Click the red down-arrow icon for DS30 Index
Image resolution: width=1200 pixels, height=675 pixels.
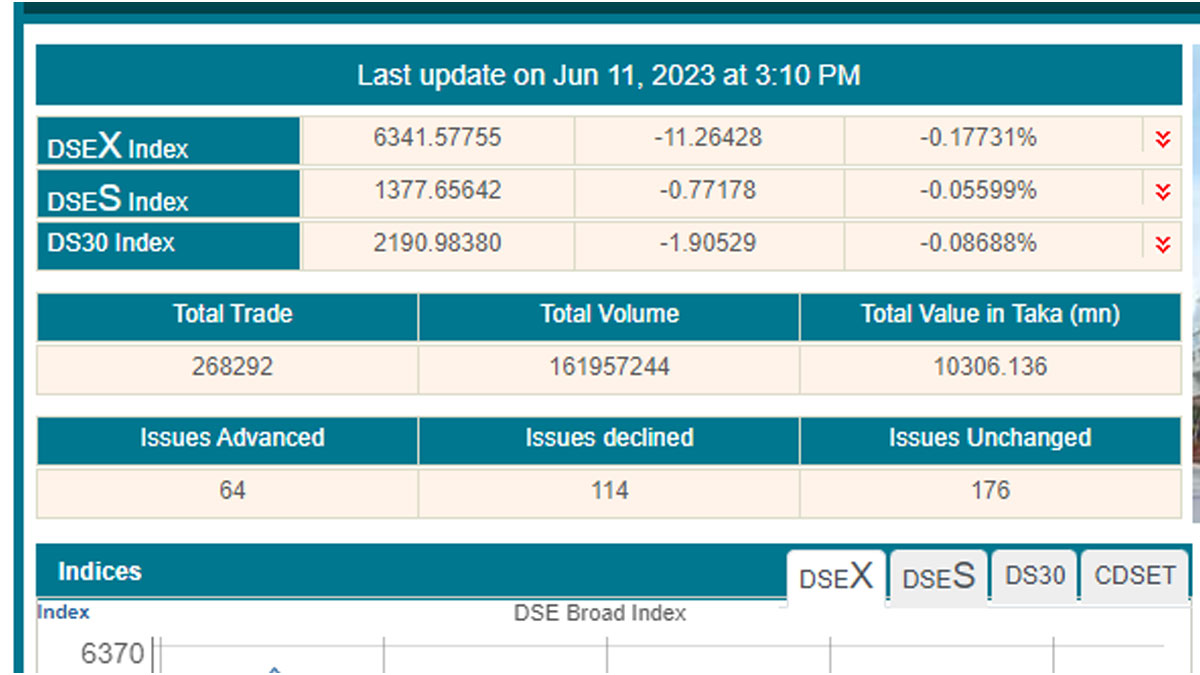1162,244
